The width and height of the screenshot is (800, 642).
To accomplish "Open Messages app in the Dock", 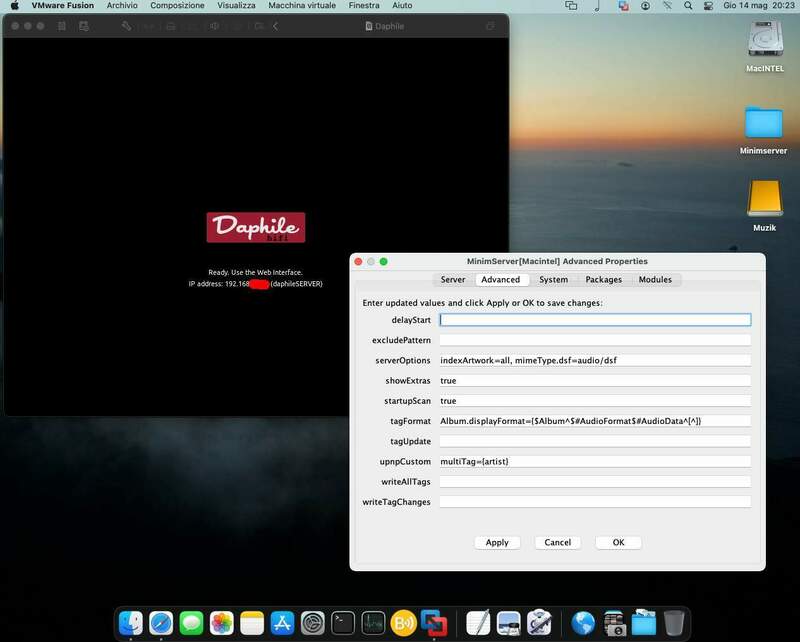I will click(x=191, y=623).
